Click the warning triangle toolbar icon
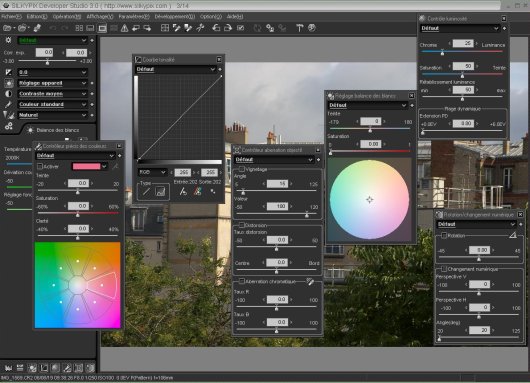This screenshot has height=383, width=530. coord(124,28)
